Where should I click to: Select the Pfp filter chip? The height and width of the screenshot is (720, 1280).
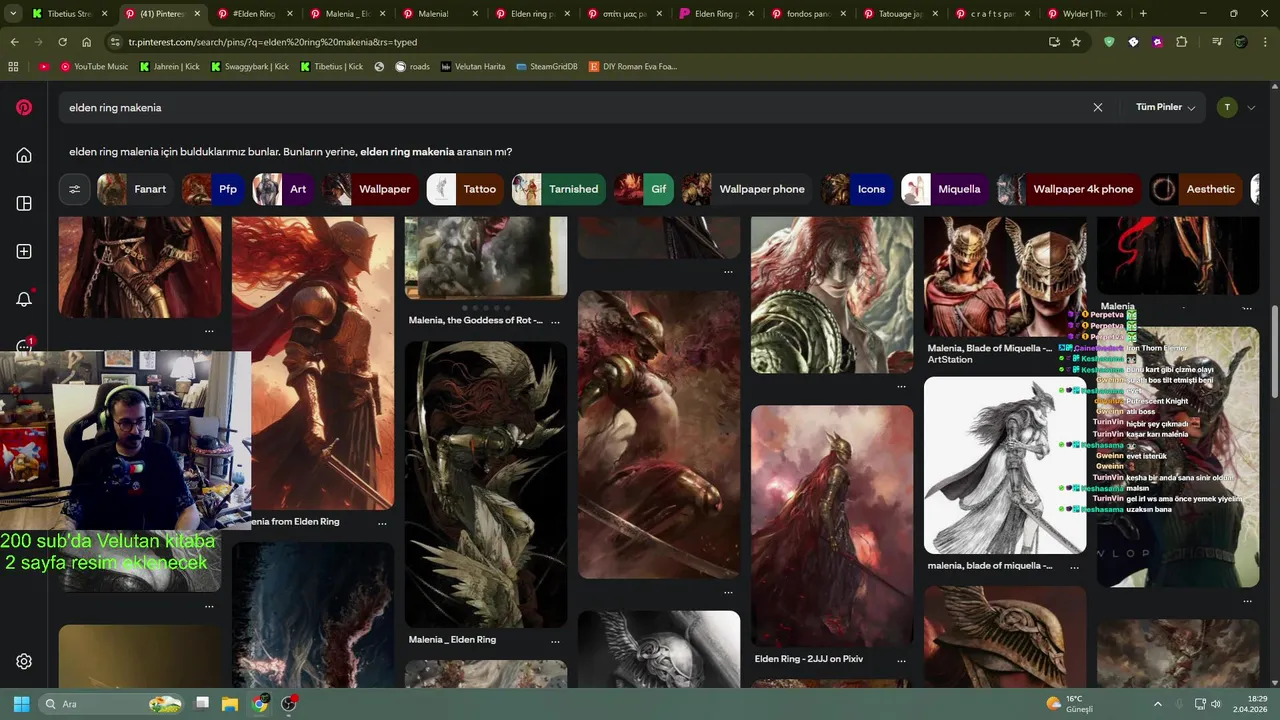213,189
